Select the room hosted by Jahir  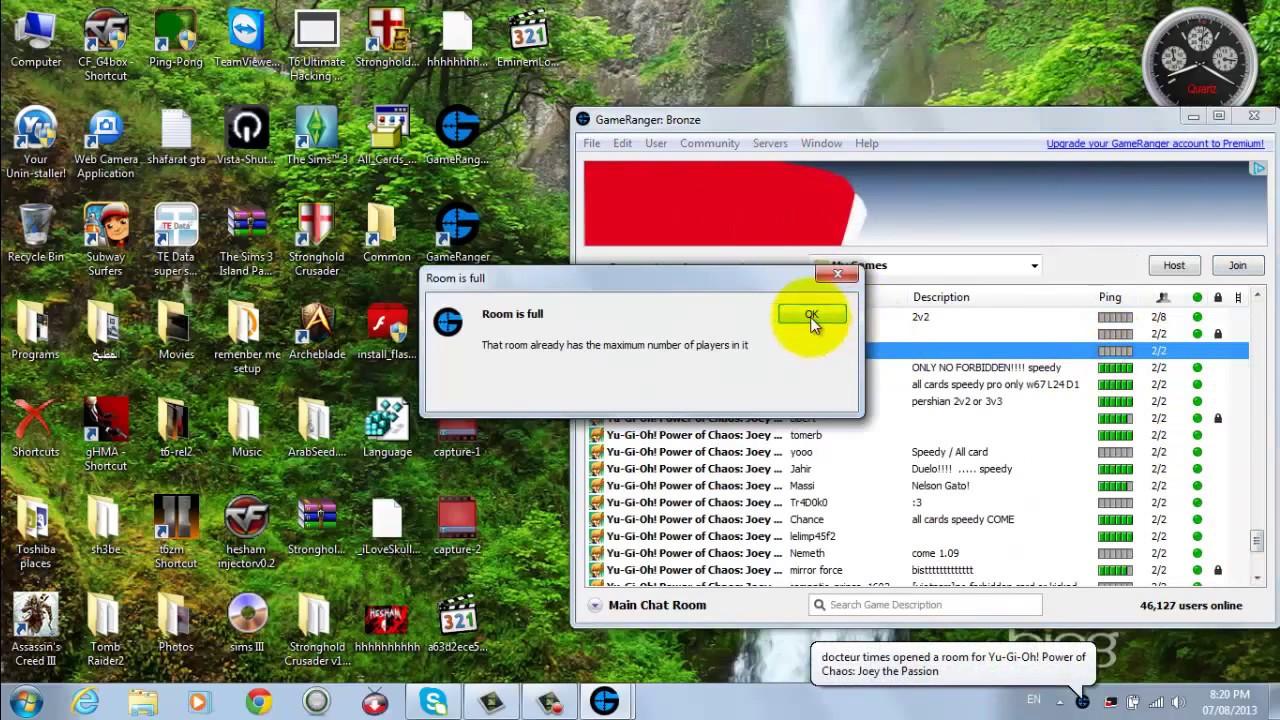coord(916,469)
